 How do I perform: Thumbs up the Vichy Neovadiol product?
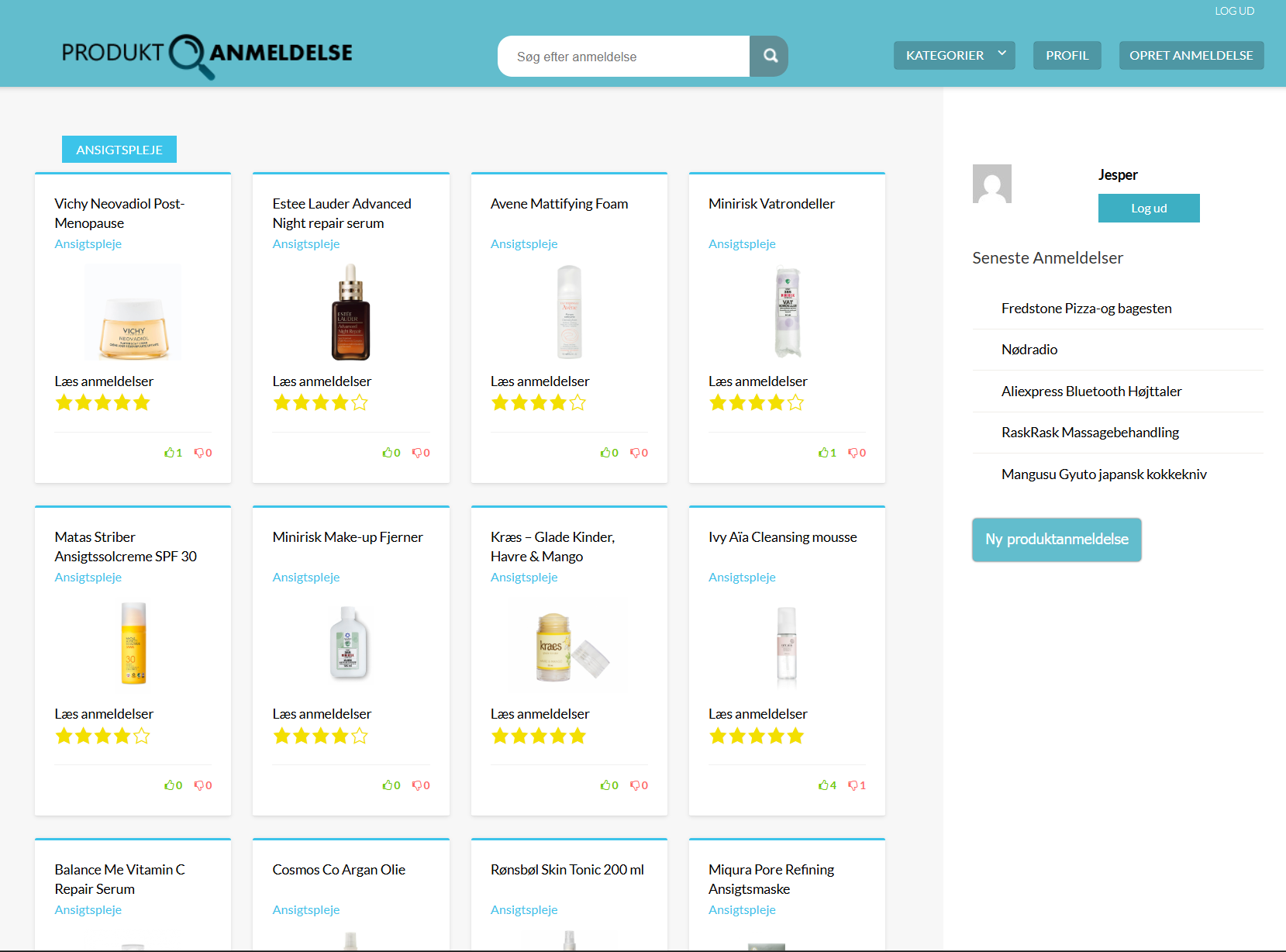(169, 453)
